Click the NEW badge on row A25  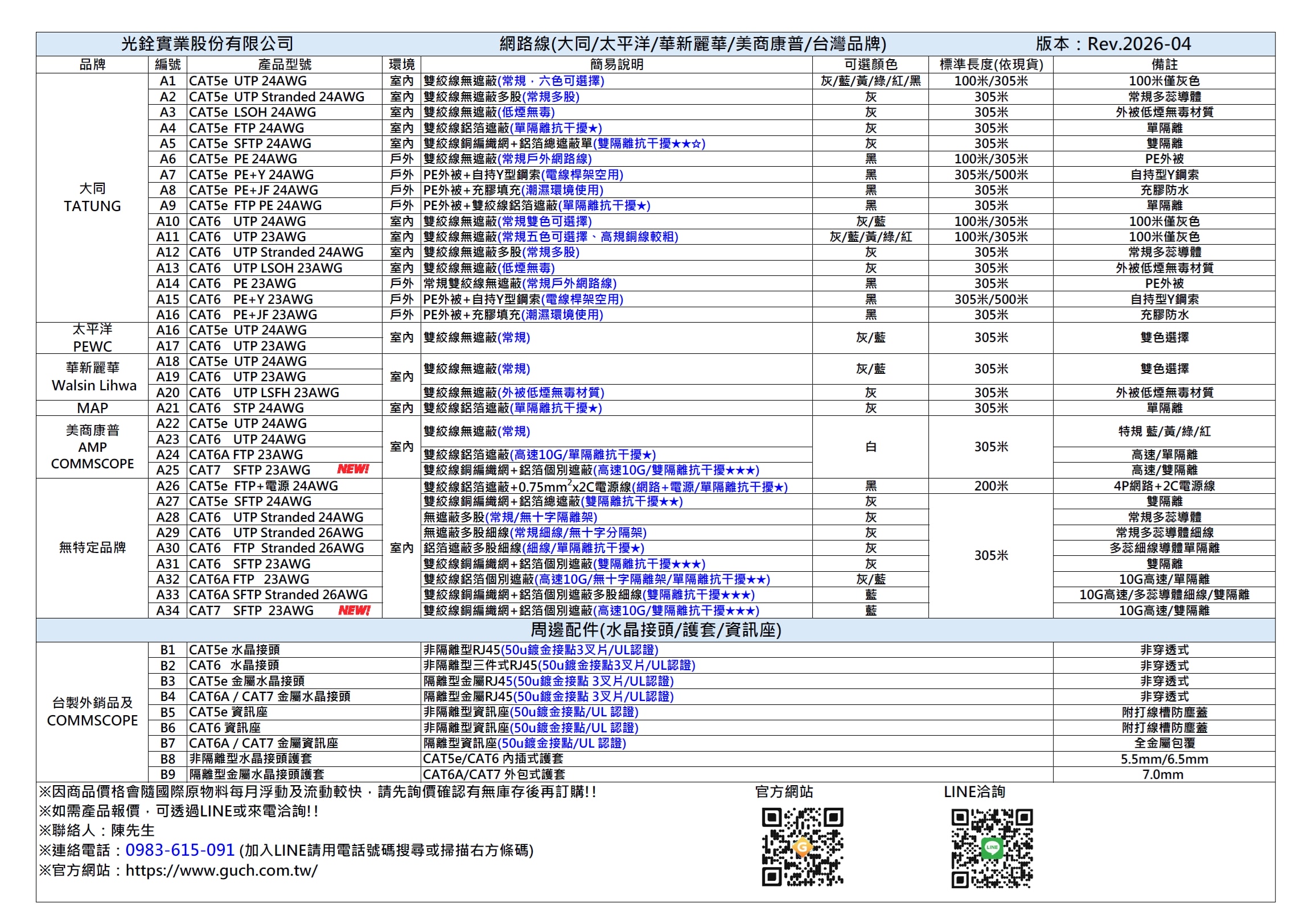tap(352, 469)
